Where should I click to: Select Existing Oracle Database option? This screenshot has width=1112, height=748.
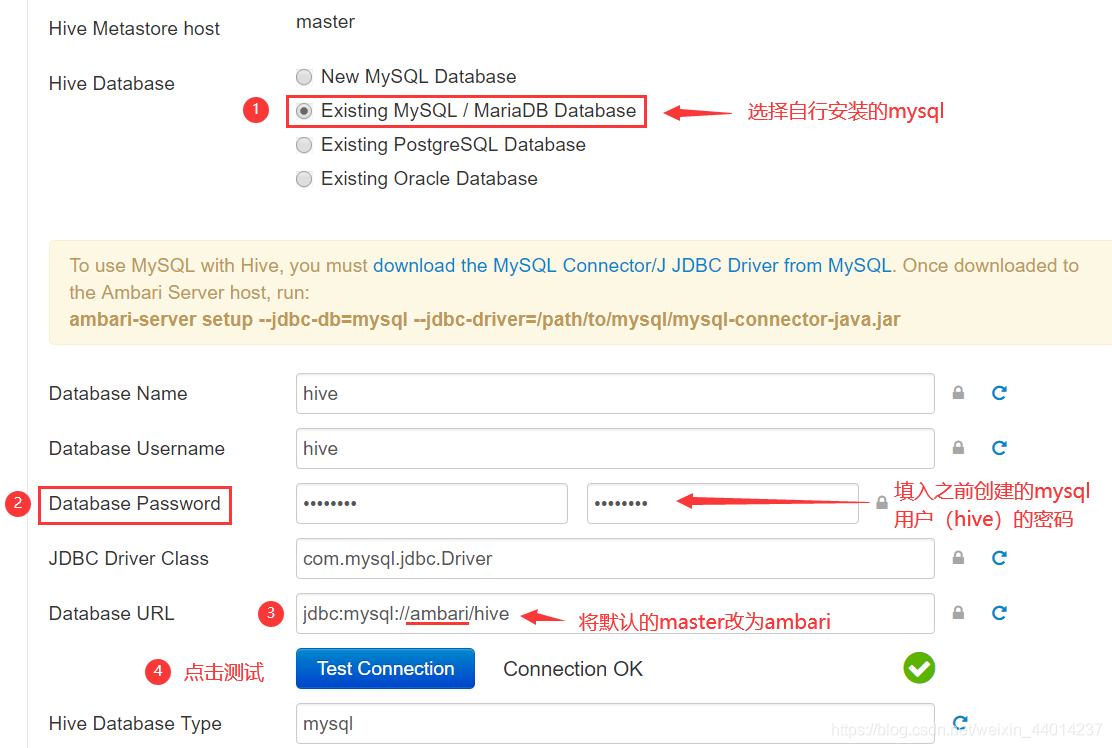304,179
